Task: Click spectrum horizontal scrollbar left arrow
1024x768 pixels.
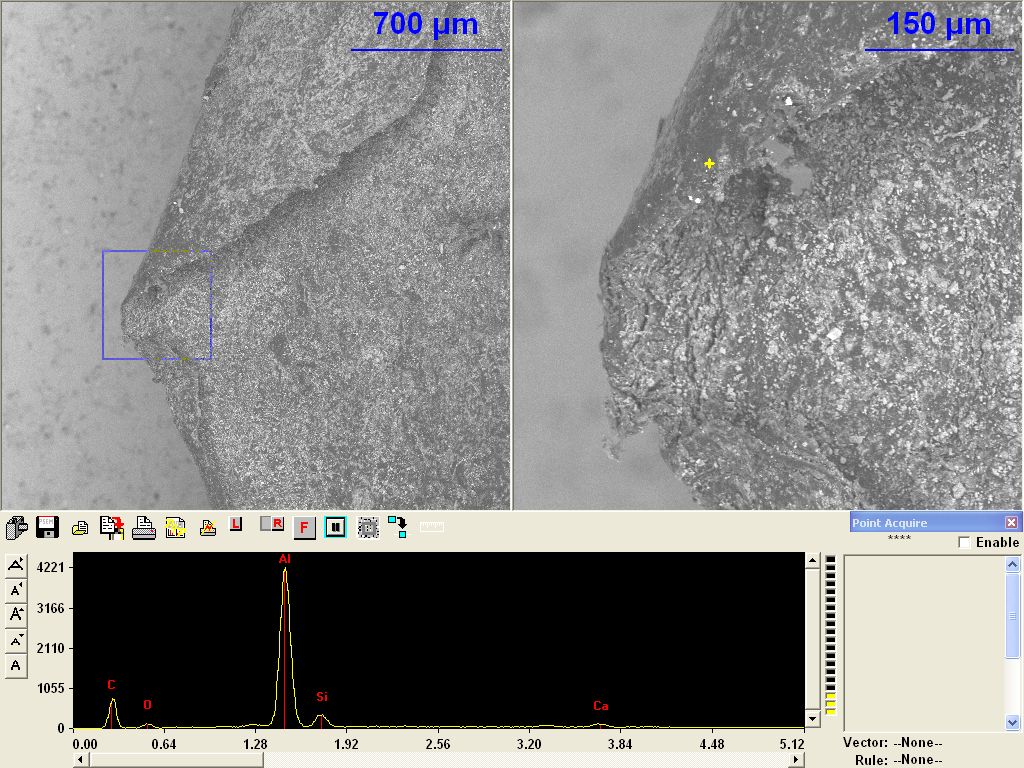Action: (80, 760)
